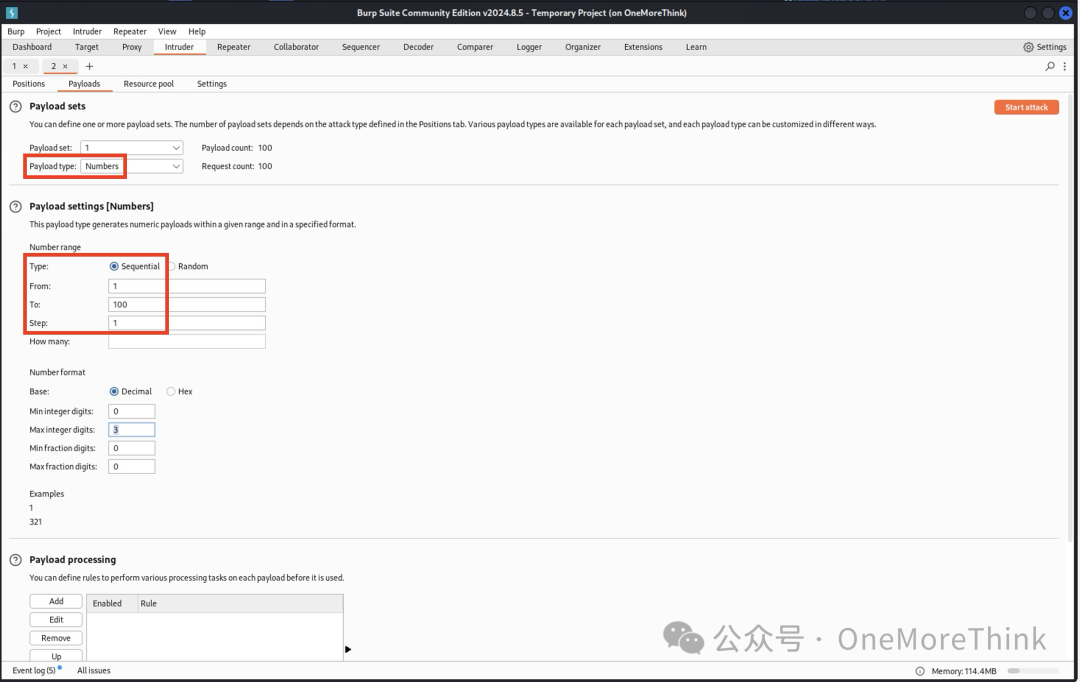Switch to the Proxy tab
The width and height of the screenshot is (1080, 682).
132,47
